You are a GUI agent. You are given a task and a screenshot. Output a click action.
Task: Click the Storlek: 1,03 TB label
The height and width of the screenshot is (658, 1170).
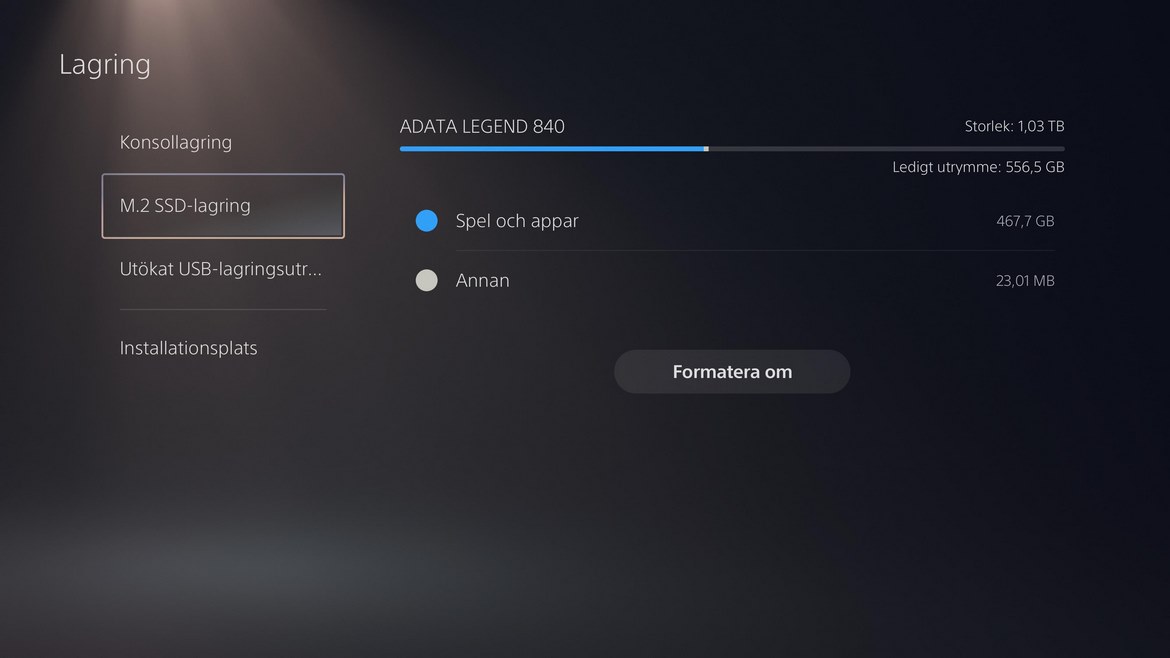point(1014,126)
